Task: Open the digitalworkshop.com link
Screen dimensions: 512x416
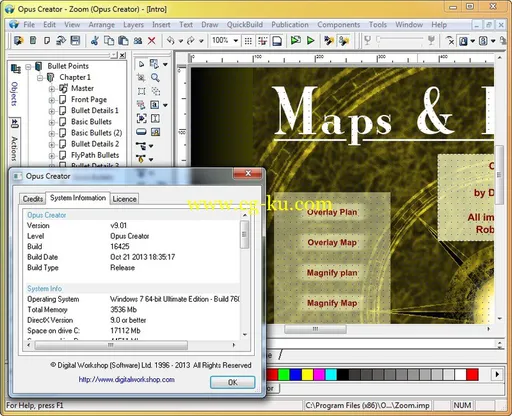Action: (x=127, y=379)
